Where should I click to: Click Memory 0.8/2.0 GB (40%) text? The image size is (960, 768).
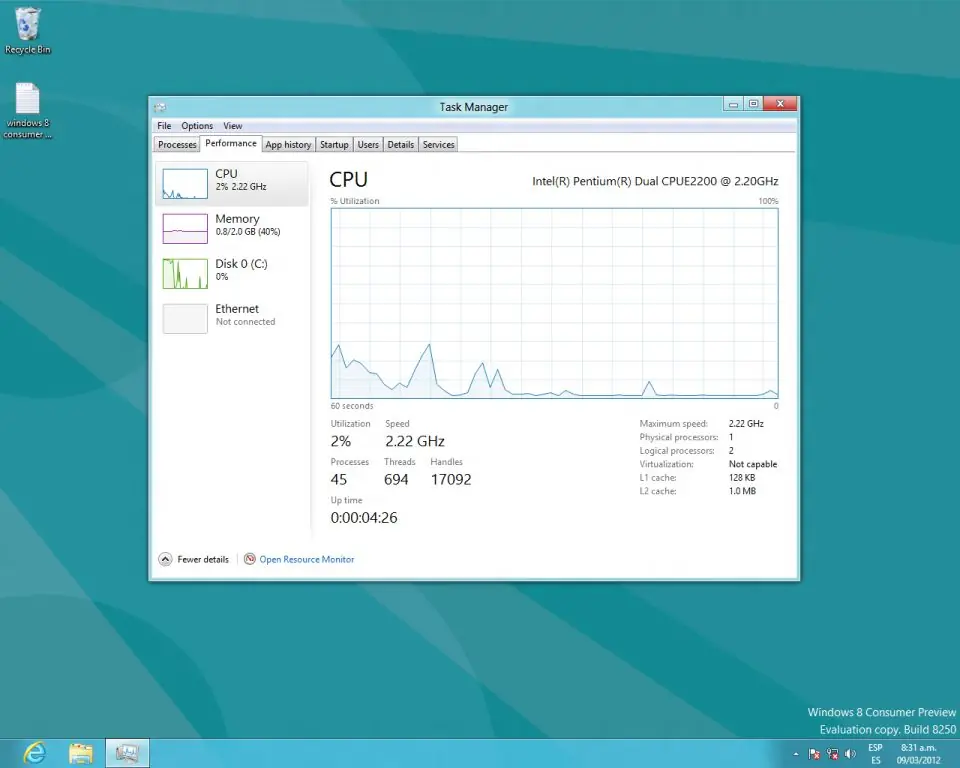click(247, 232)
